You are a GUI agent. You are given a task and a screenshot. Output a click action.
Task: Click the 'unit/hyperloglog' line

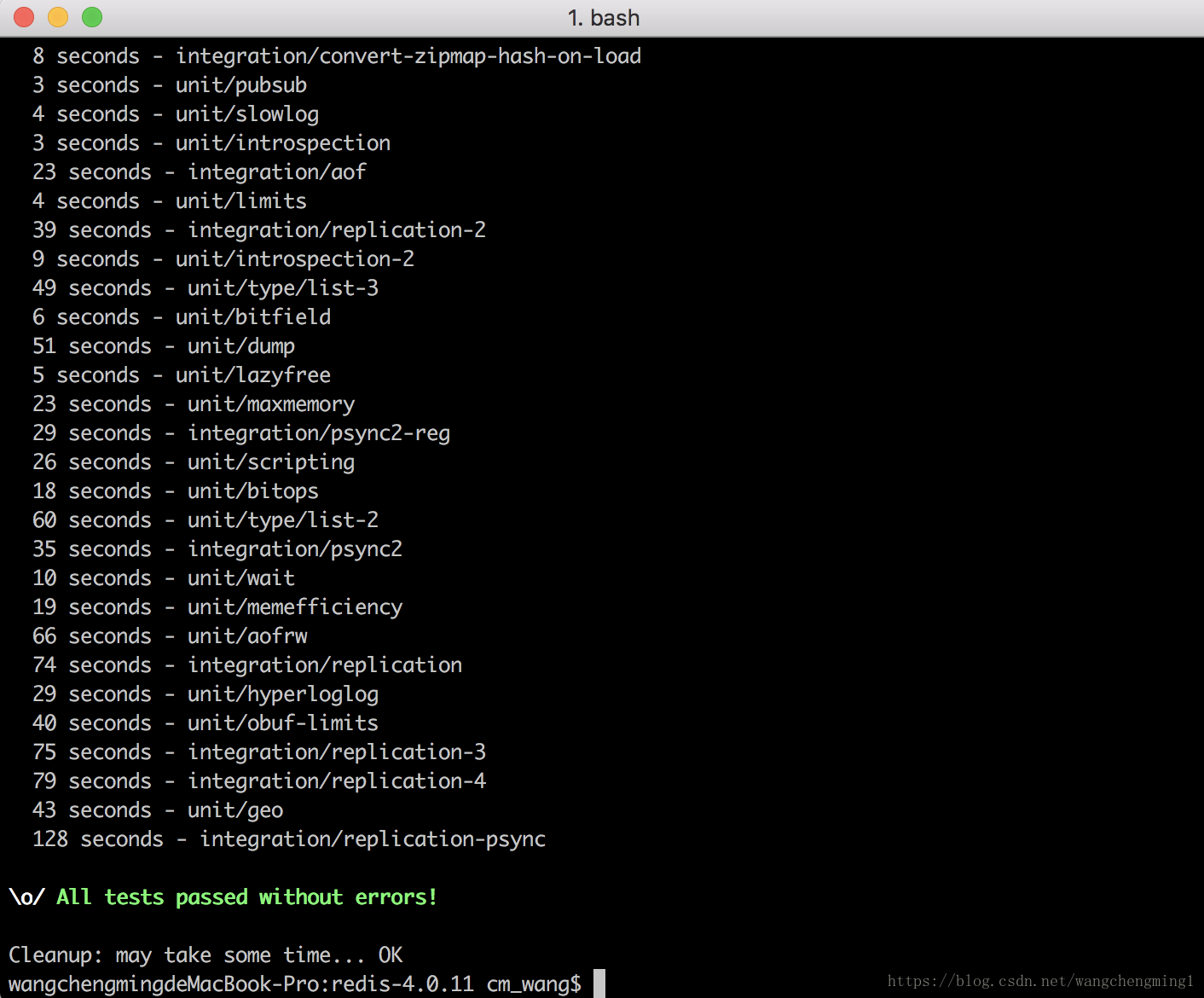(205, 694)
